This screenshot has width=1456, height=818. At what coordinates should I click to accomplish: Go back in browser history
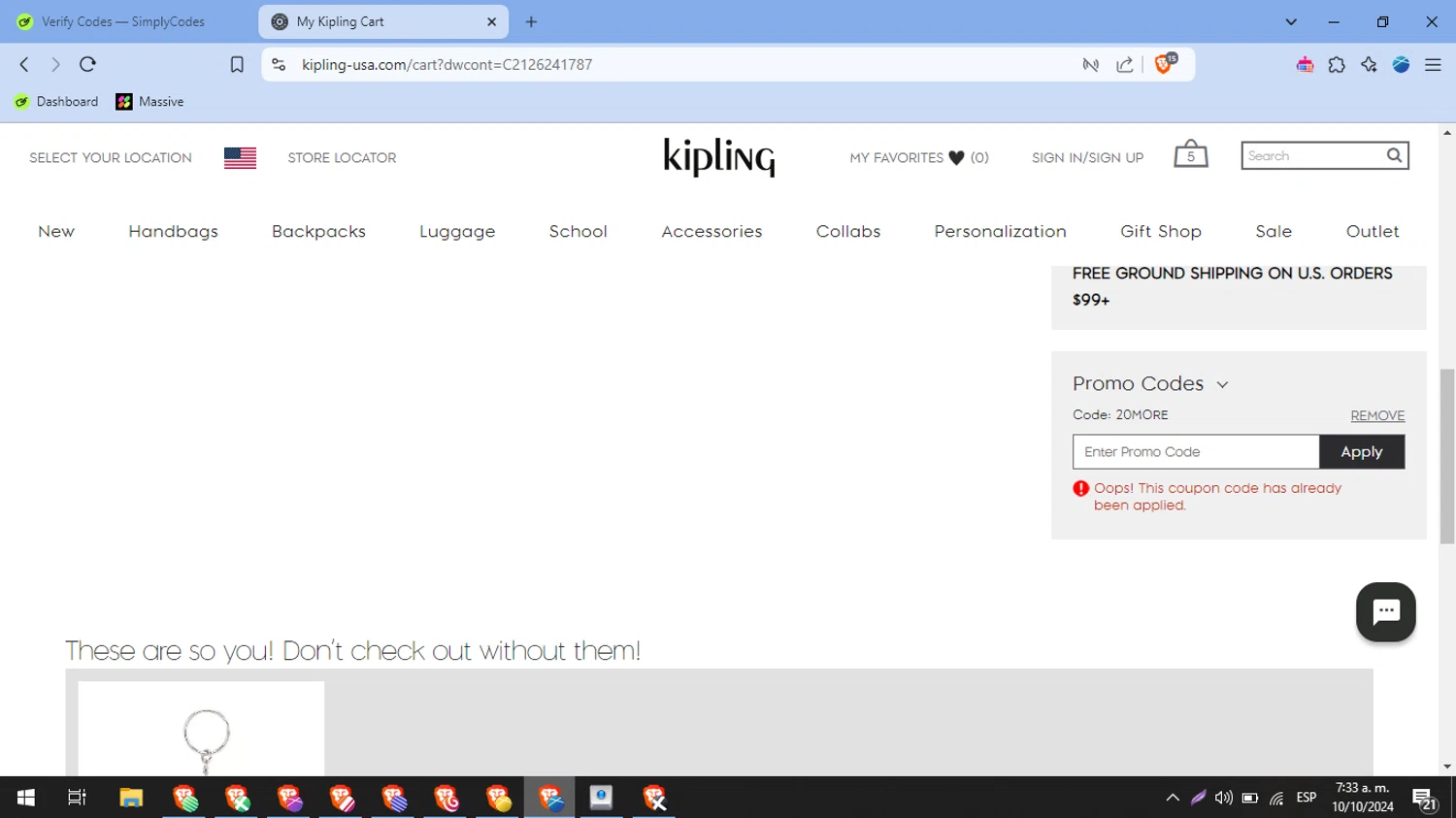pyautogui.click(x=24, y=64)
